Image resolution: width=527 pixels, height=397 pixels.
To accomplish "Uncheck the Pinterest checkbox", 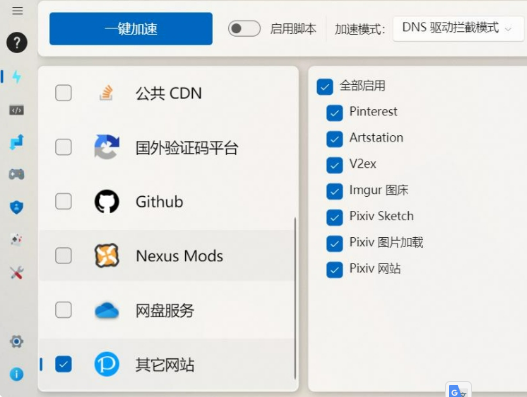I will pos(334,113).
